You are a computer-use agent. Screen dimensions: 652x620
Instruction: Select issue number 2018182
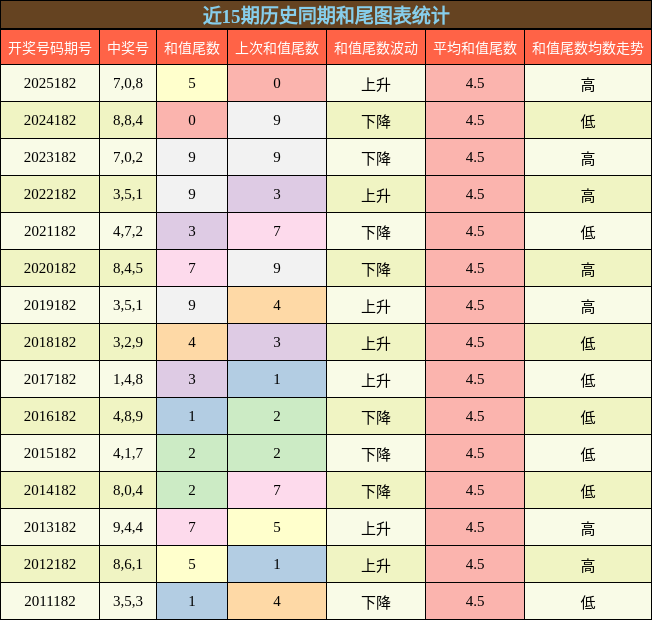pyautogui.click(x=50, y=342)
